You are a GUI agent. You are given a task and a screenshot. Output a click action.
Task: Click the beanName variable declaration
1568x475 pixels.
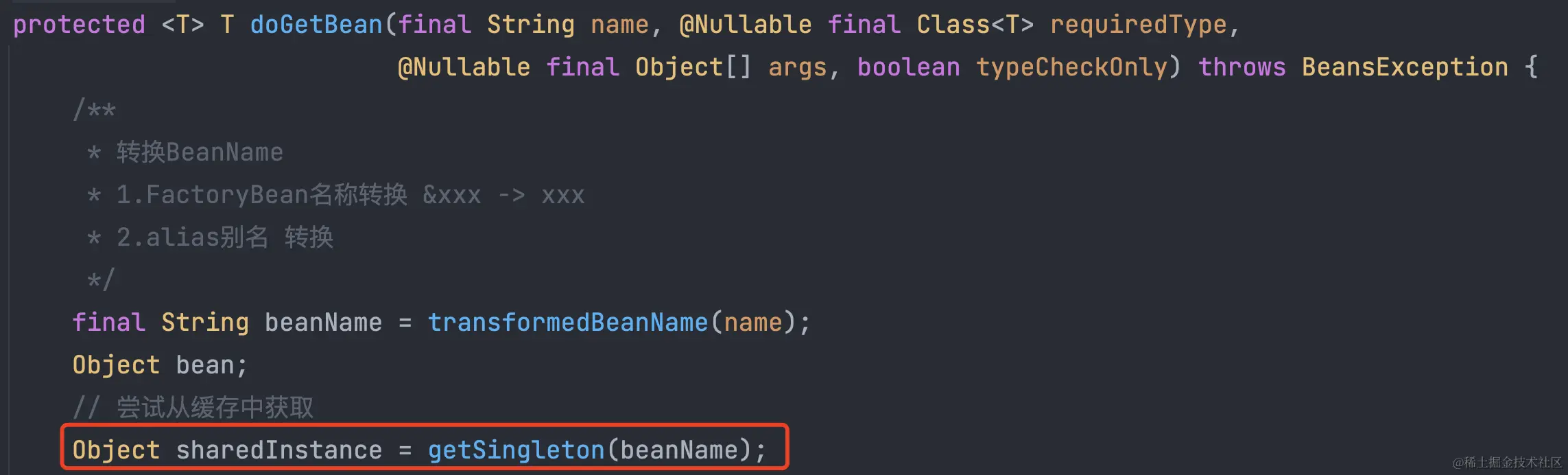pos(324,323)
